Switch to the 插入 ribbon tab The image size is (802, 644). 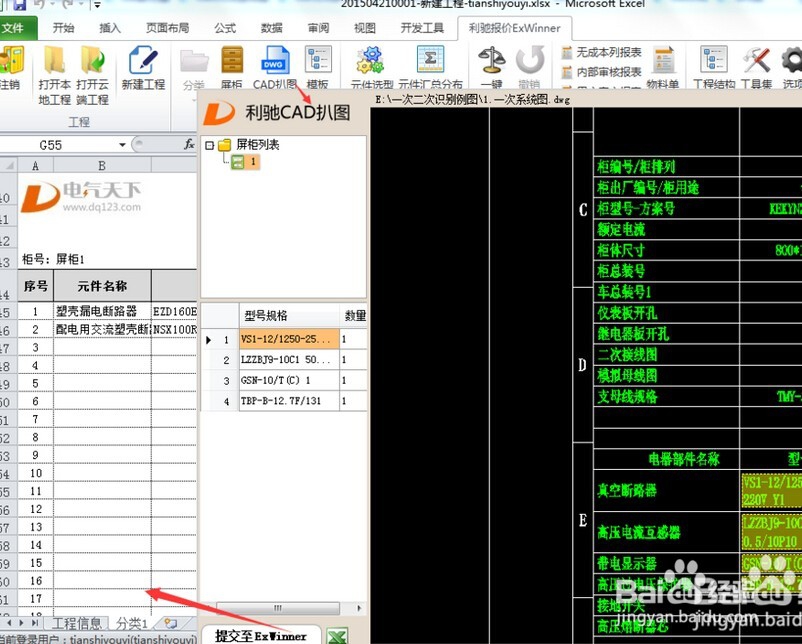(x=109, y=28)
